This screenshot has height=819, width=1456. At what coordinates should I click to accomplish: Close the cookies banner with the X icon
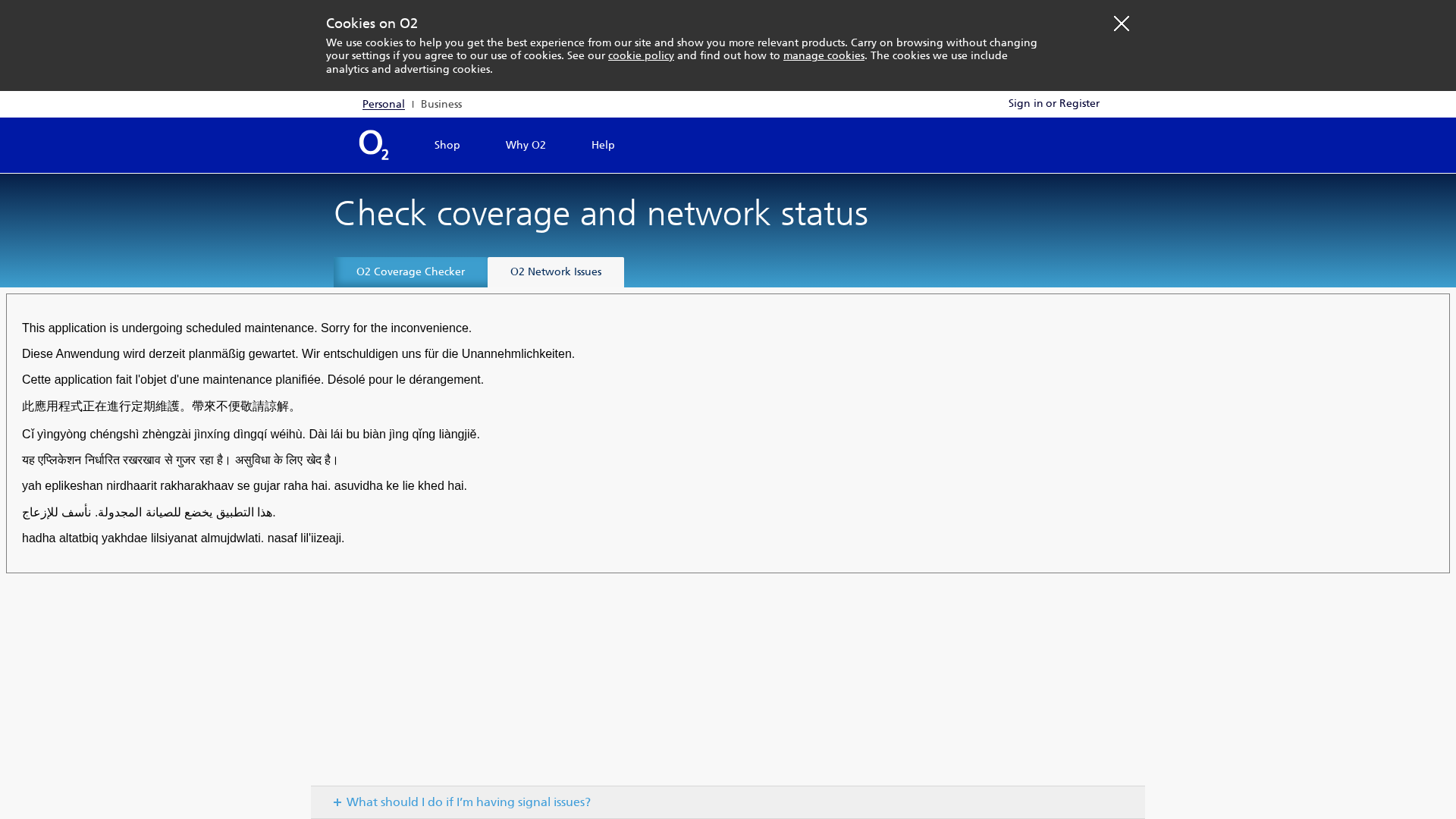[x=1122, y=24]
